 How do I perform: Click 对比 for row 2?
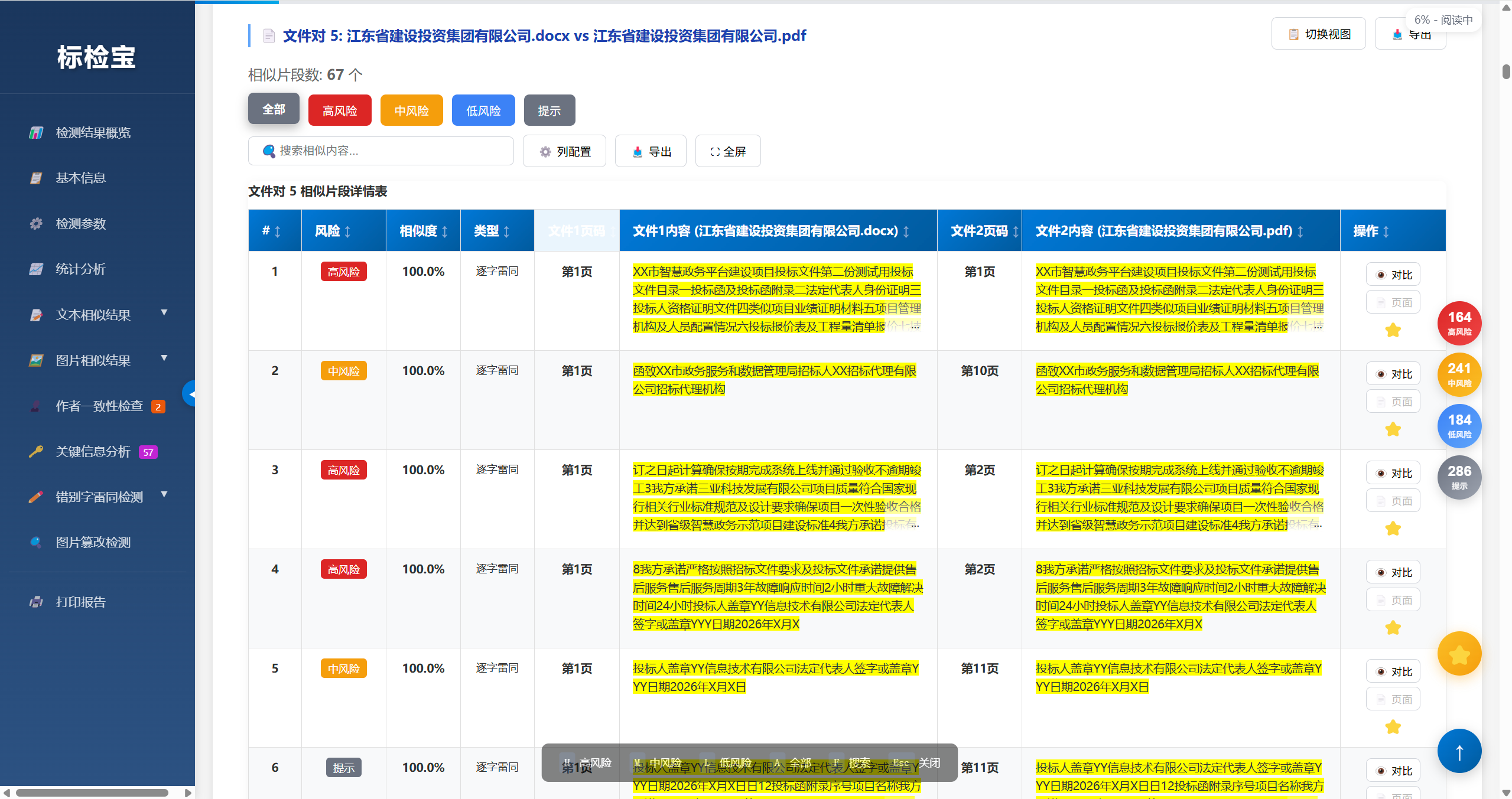click(1393, 374)
